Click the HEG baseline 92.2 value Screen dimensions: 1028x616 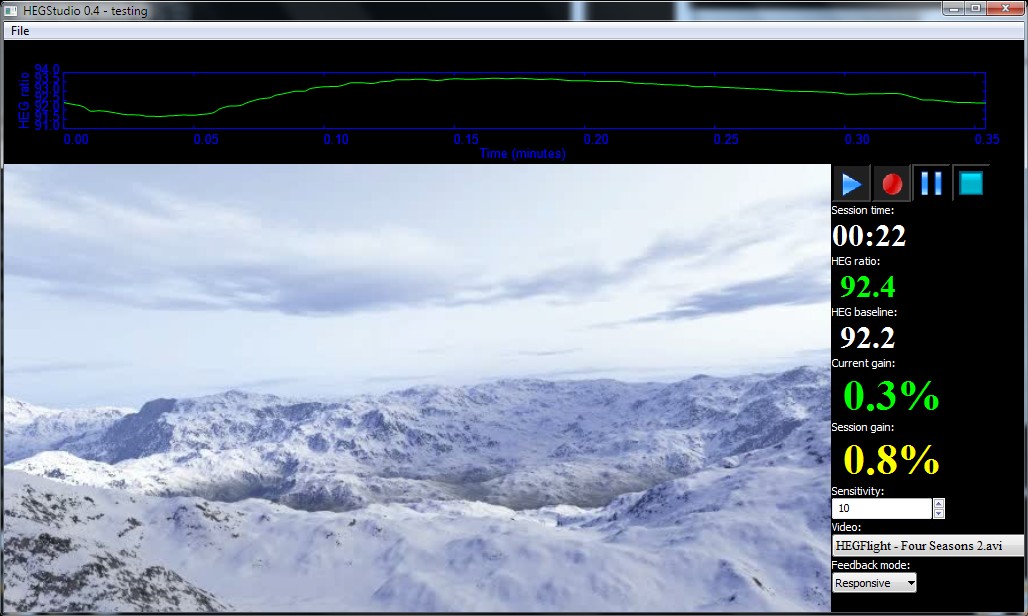(x=867, y=339)
